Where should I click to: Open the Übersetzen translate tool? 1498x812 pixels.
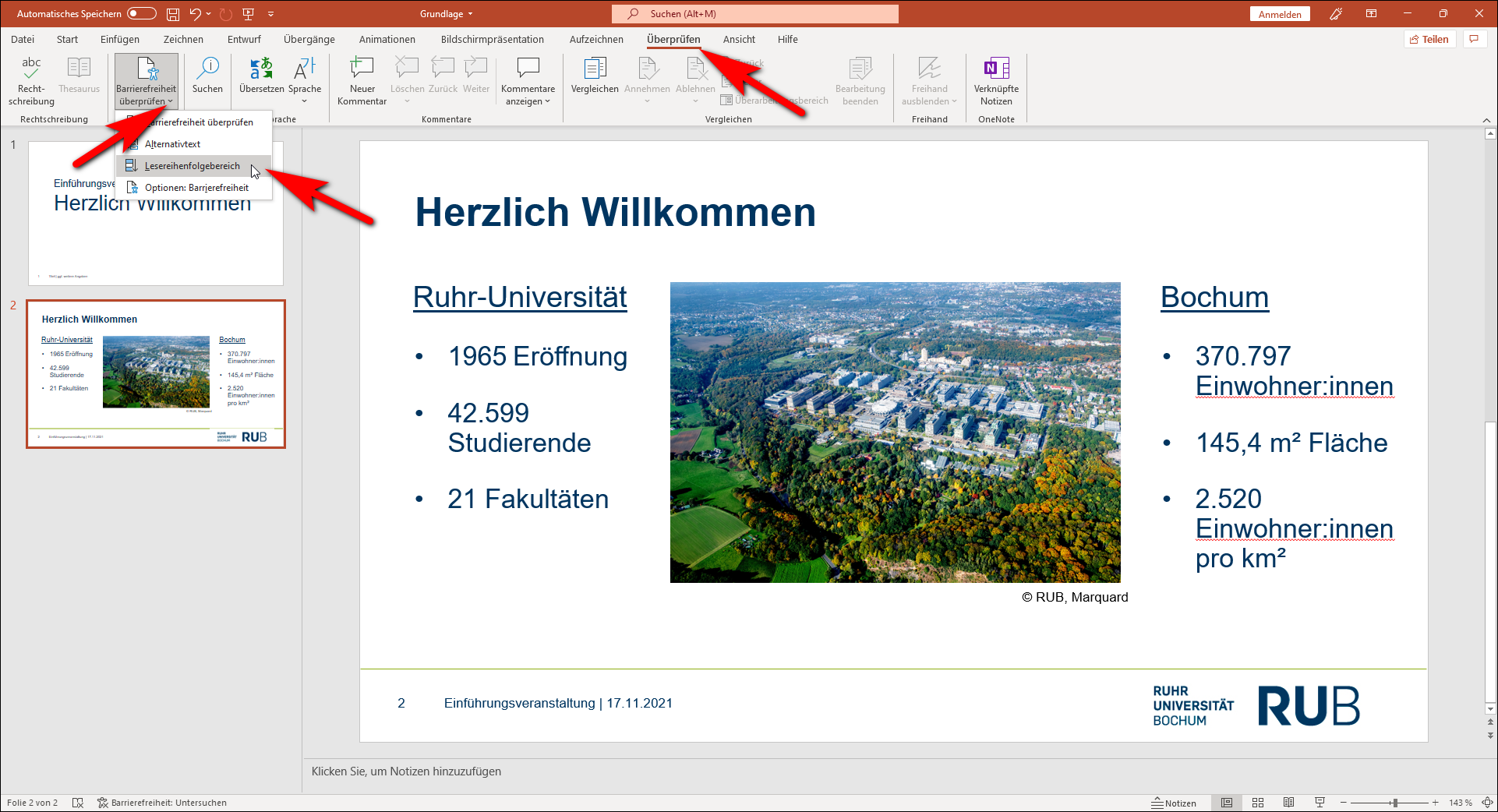[261, 76]
